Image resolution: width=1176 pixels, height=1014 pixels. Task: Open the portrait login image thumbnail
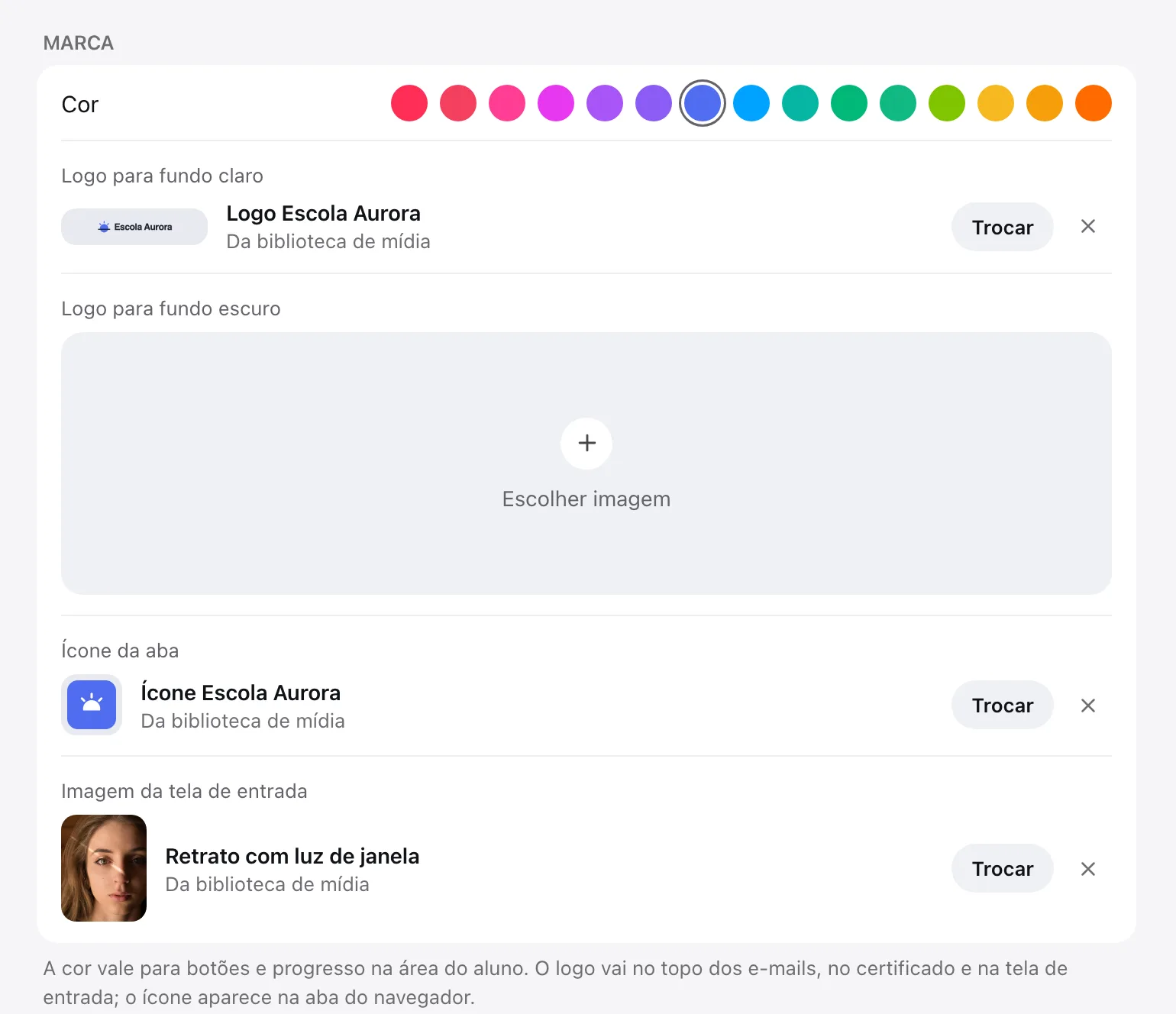click(x=104, y=868)
